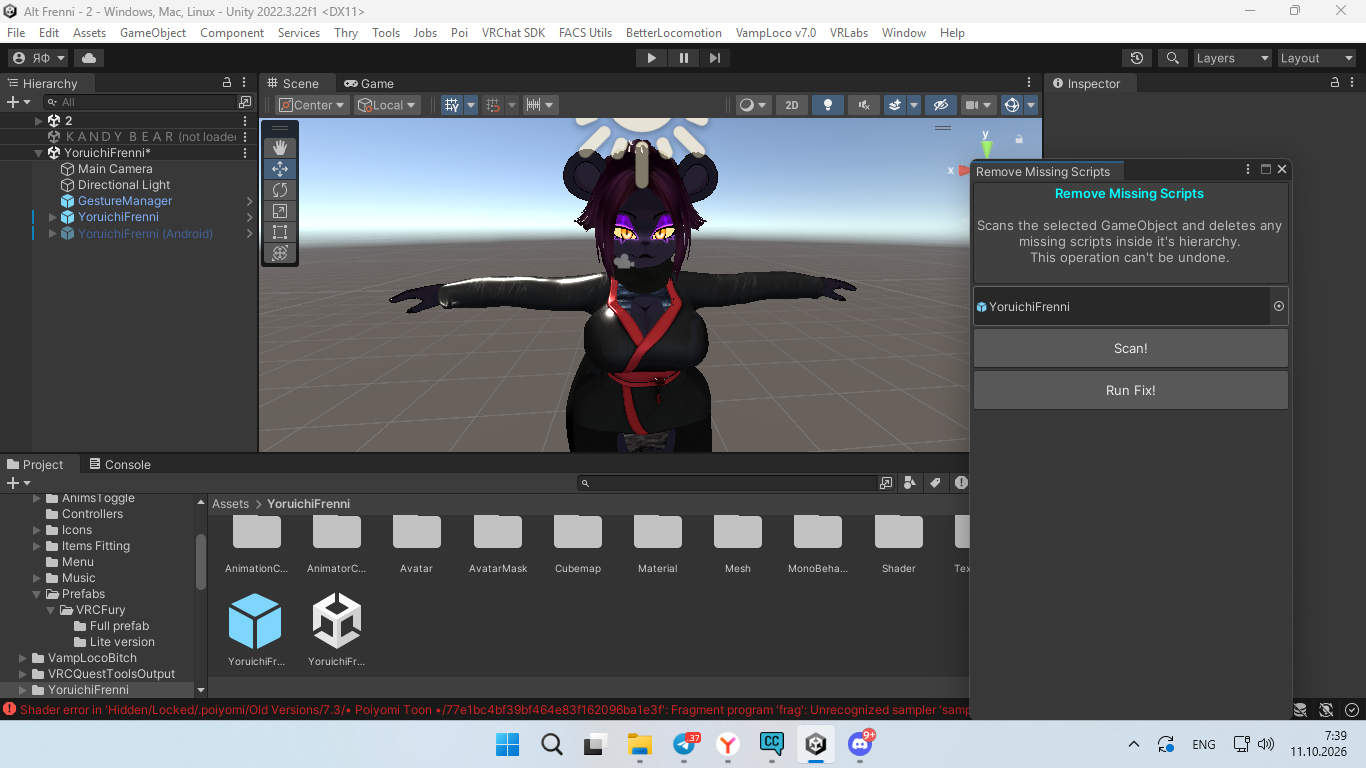Open Hierarchy panel more options menu
Image resolution: width=1366 pixels, height=768 pixels.
245,83
